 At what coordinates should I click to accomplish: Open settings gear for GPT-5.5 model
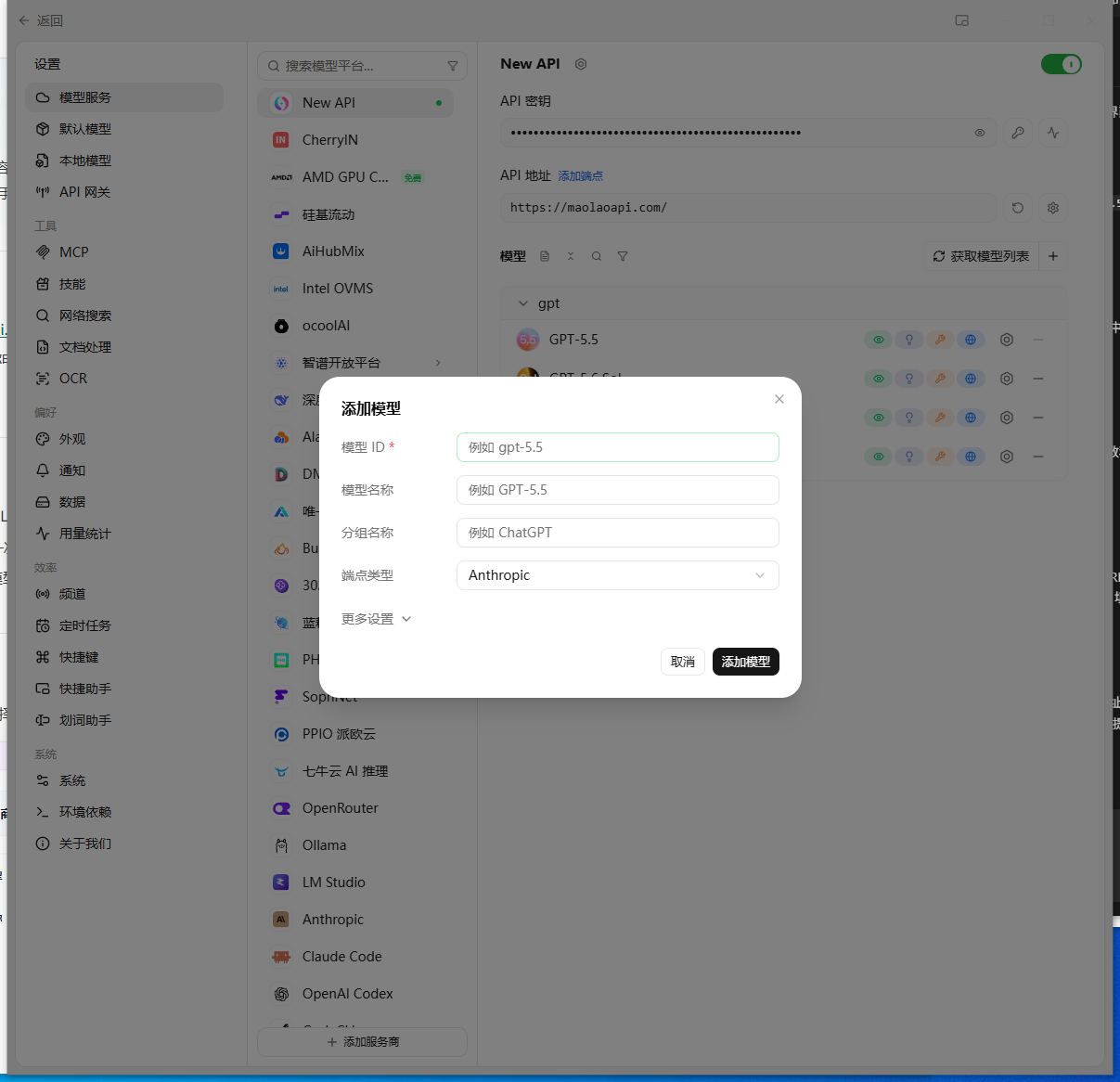[1007, 340]
